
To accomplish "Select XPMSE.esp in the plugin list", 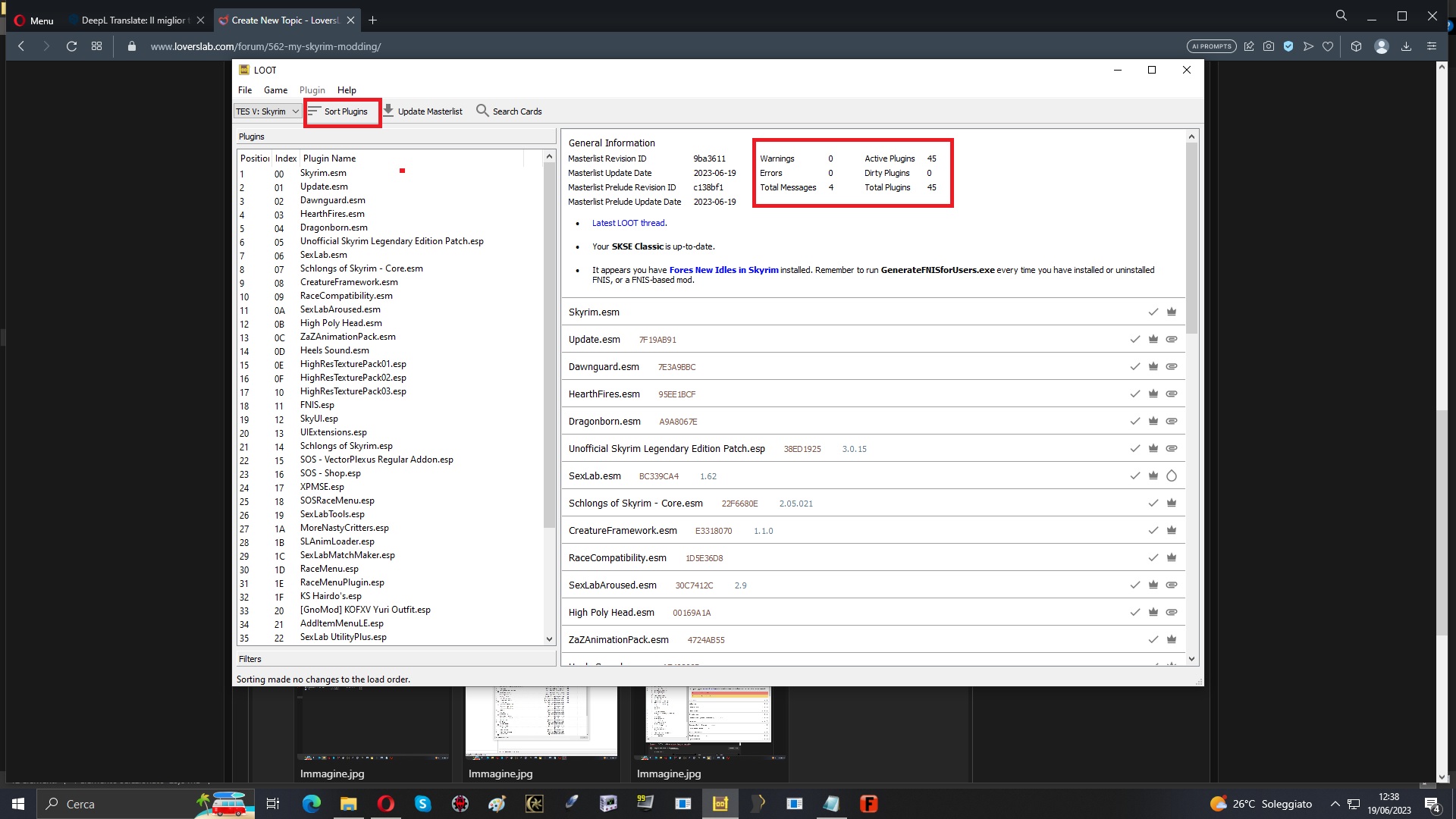I will pos(322,487).
